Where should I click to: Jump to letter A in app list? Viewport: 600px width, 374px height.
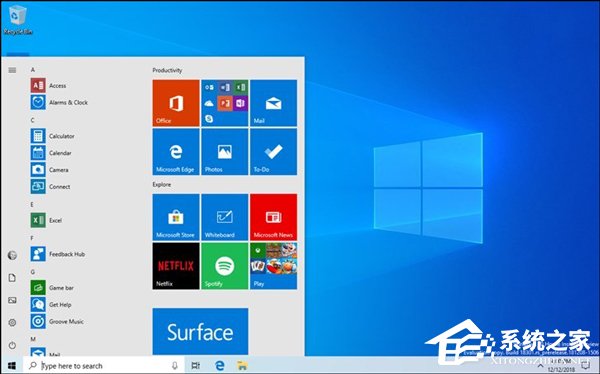point(33,70)
